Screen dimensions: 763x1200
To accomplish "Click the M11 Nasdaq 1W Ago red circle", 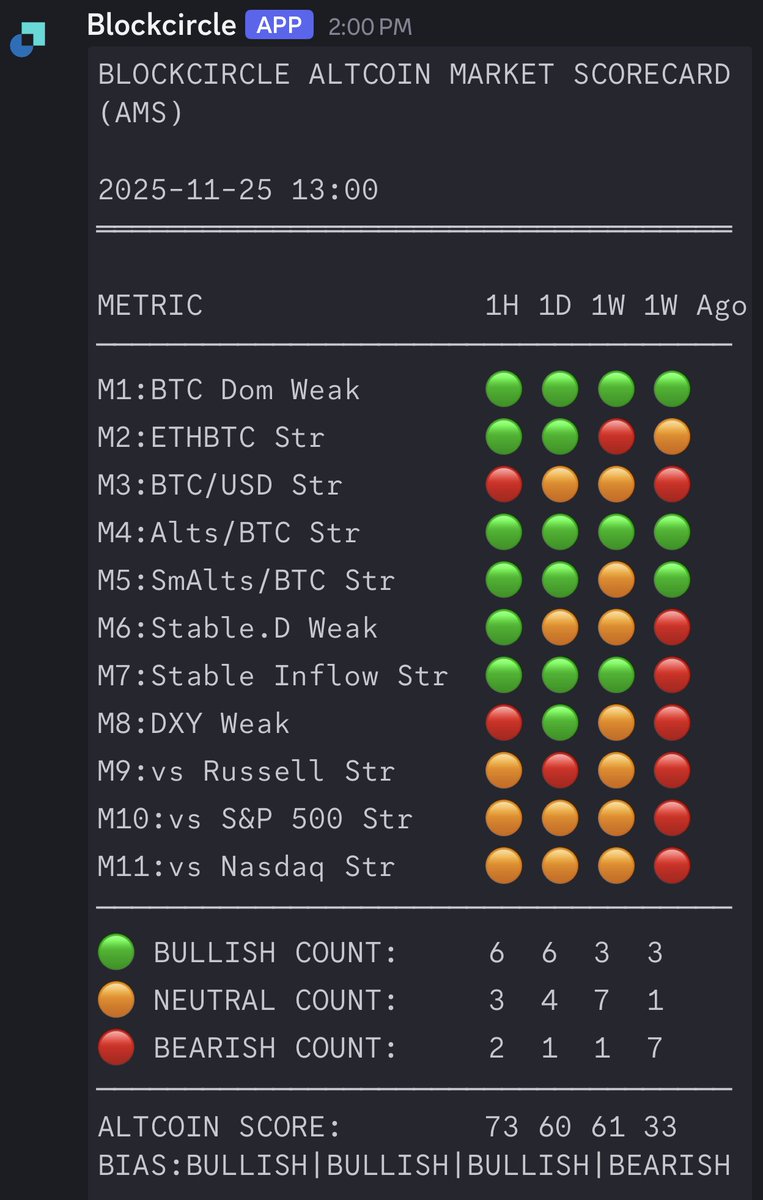I will [x=672, y=868].
